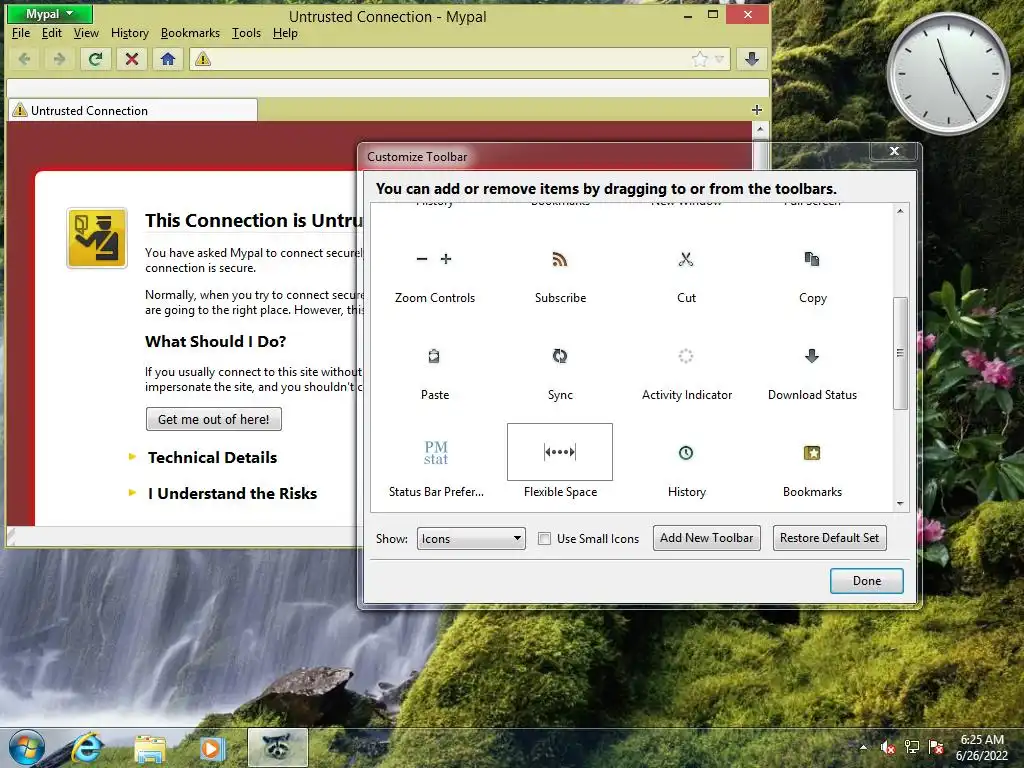1024x768 pixels.
Task: Open the Edit menu
Action: [x=52, y=33]
